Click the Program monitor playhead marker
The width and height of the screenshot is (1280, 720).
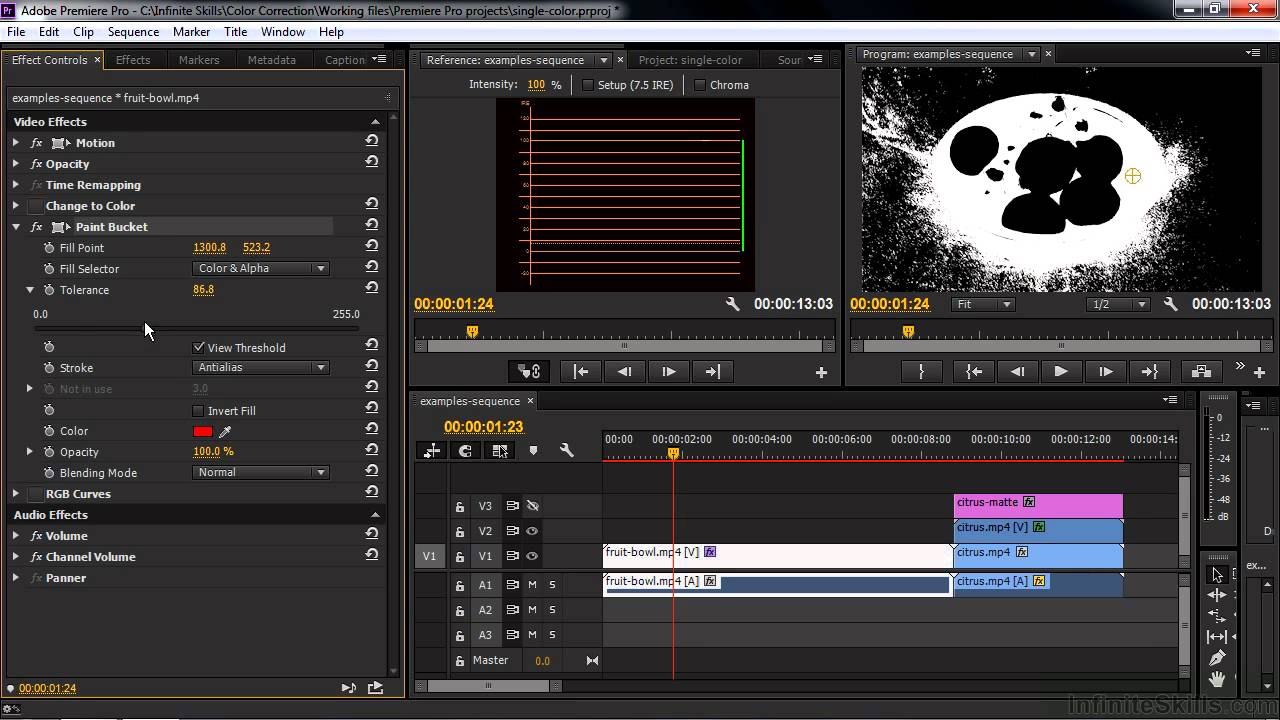coord(908,331)
